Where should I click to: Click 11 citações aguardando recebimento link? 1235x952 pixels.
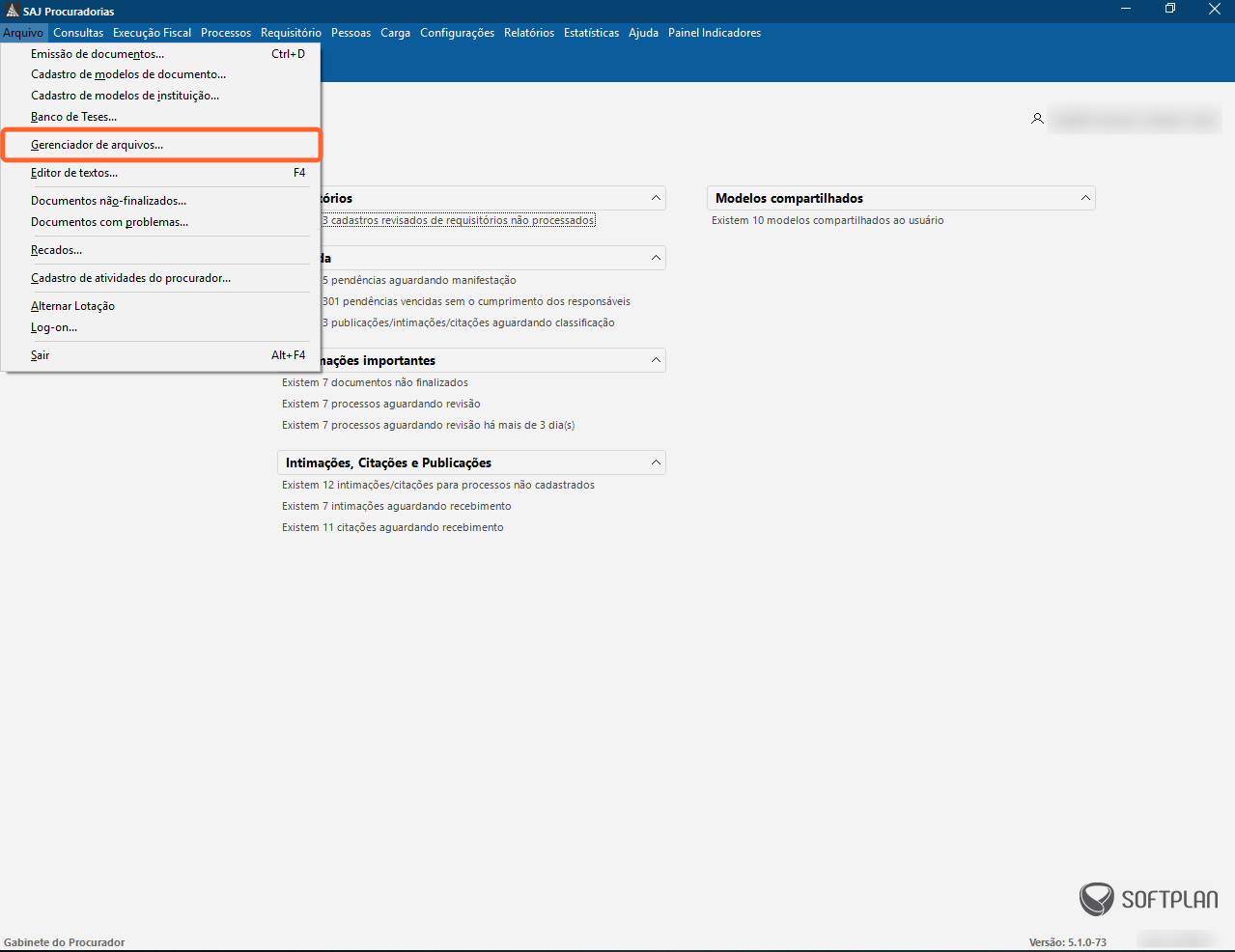392,527
